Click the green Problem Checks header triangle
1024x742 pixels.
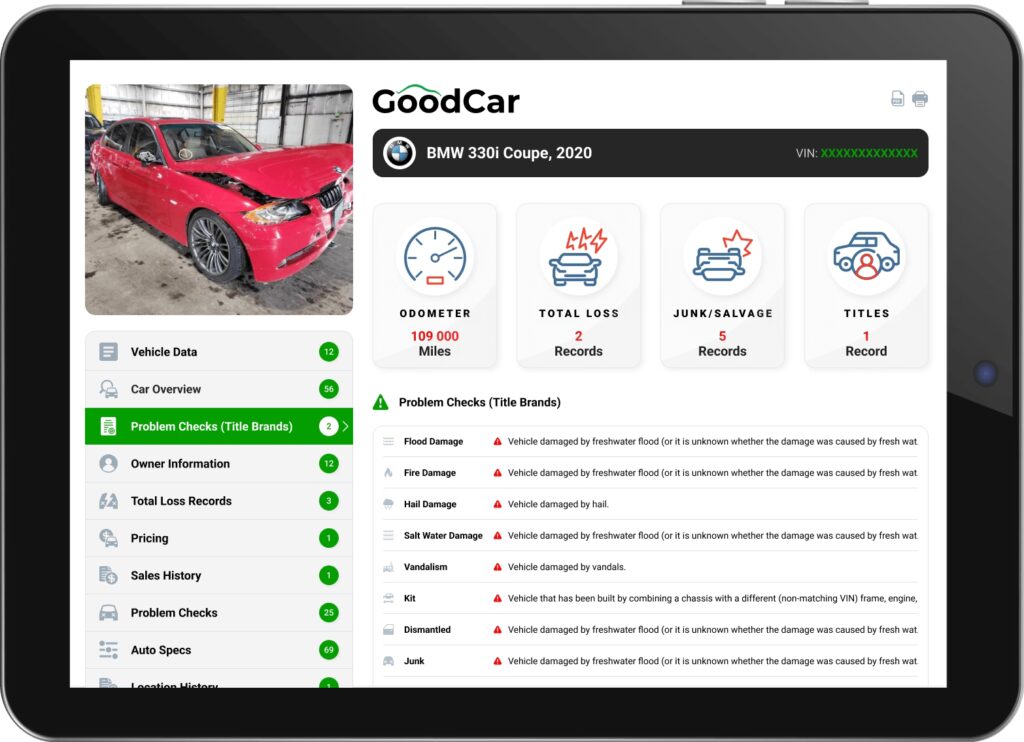pos(381,403)
